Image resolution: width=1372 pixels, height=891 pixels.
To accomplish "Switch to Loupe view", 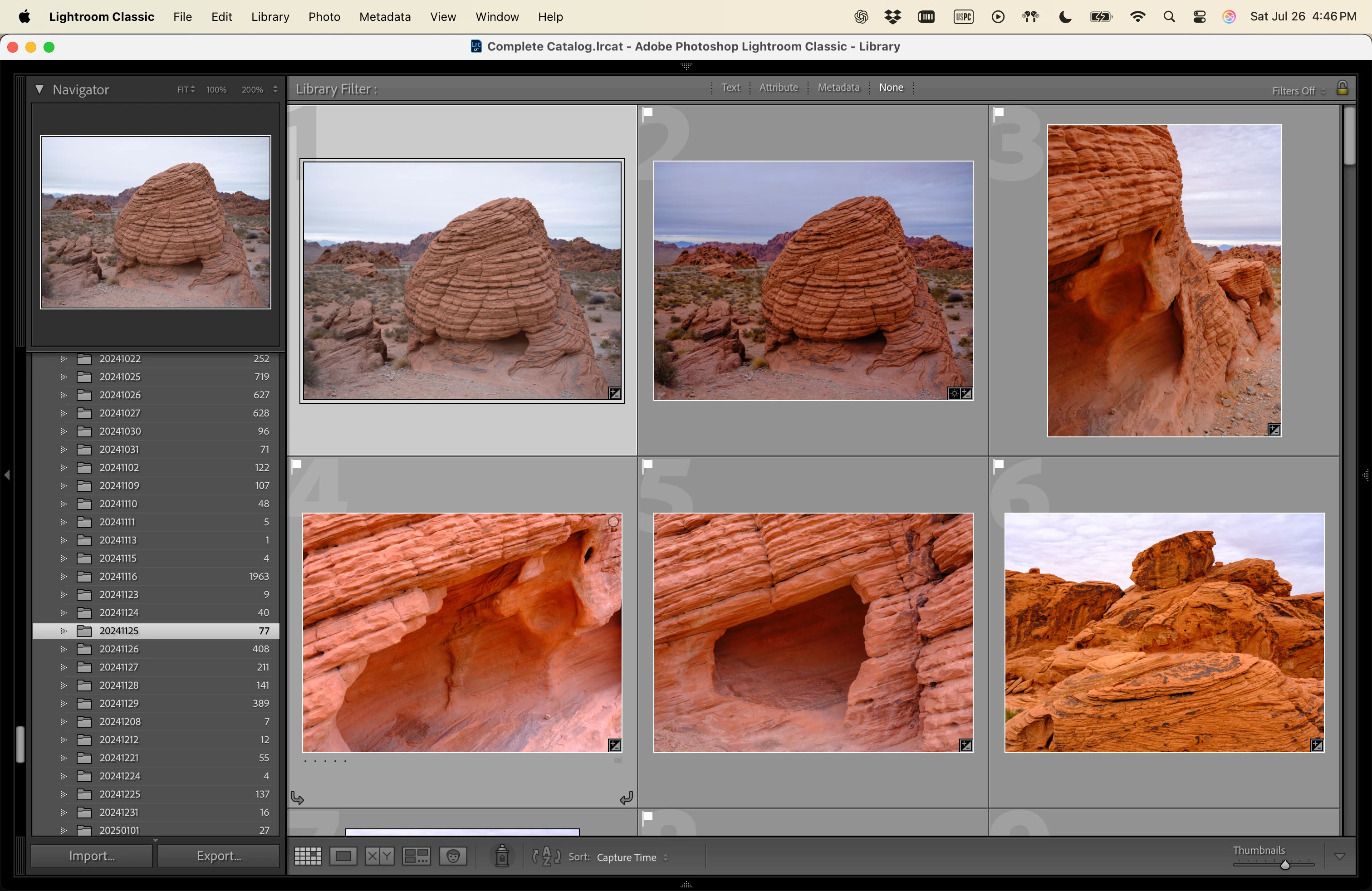I will coord(343,857).
